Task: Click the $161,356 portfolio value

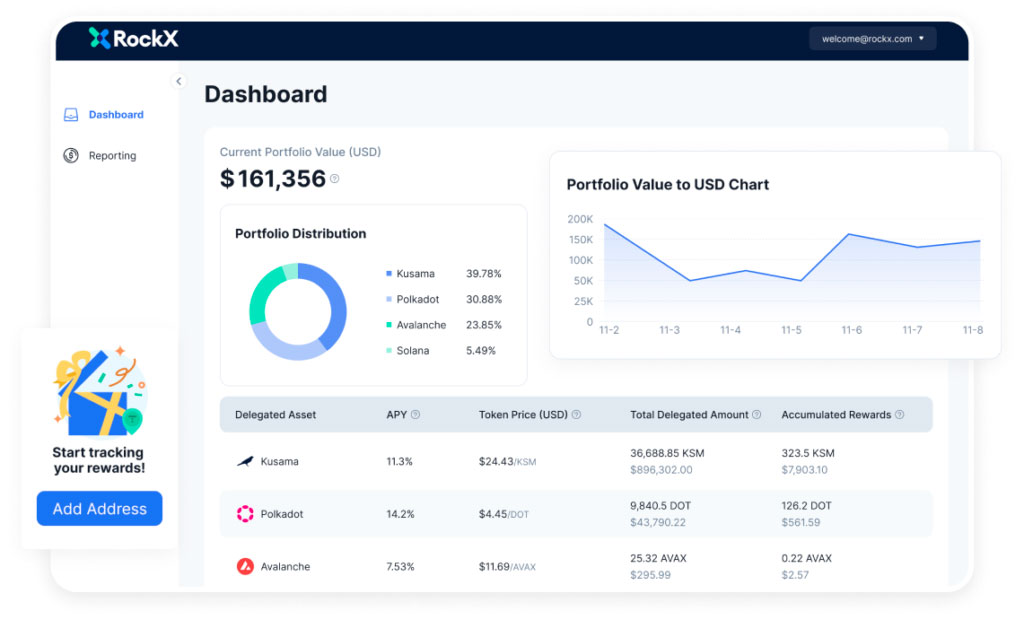Action: pyautogui.click(x=273, y=179)
